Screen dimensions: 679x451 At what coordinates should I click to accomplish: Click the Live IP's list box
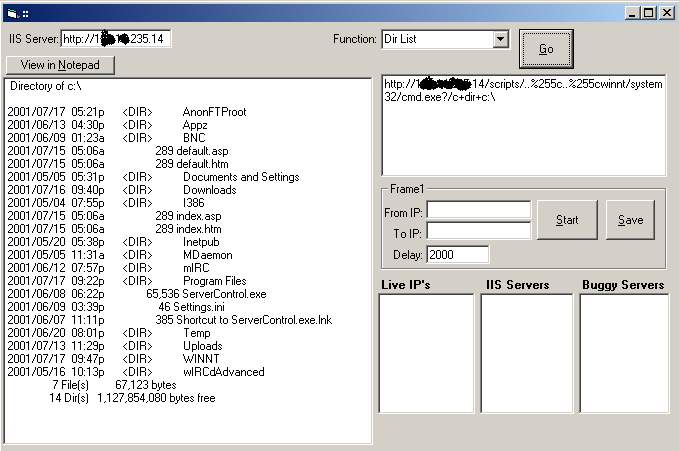(x=424, y=367)
